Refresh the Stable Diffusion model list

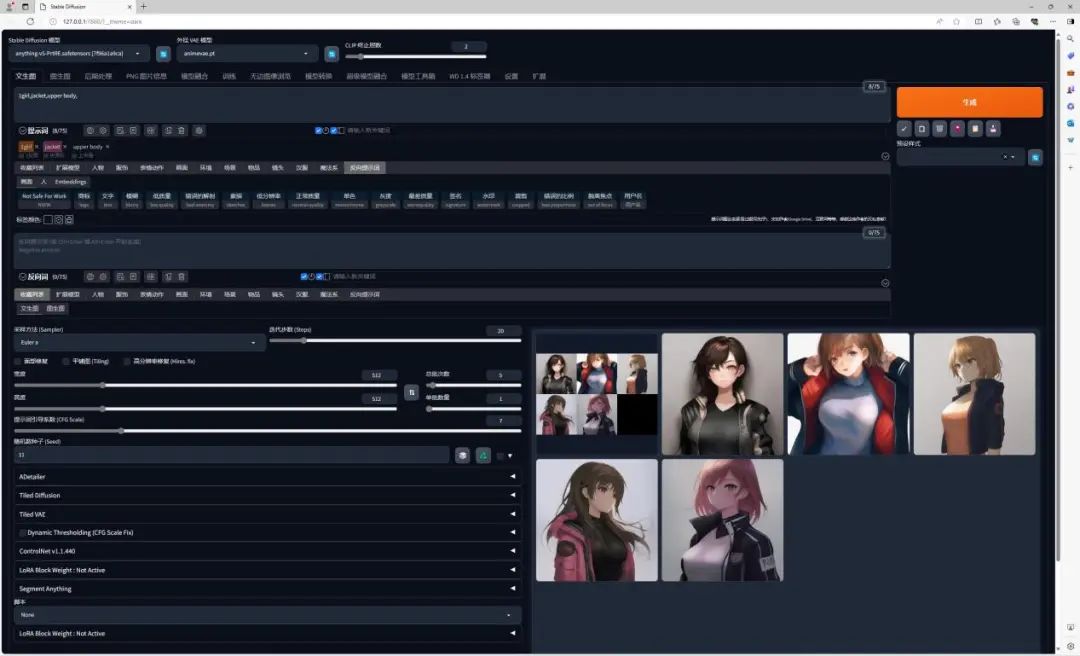[x=163, y=54]
